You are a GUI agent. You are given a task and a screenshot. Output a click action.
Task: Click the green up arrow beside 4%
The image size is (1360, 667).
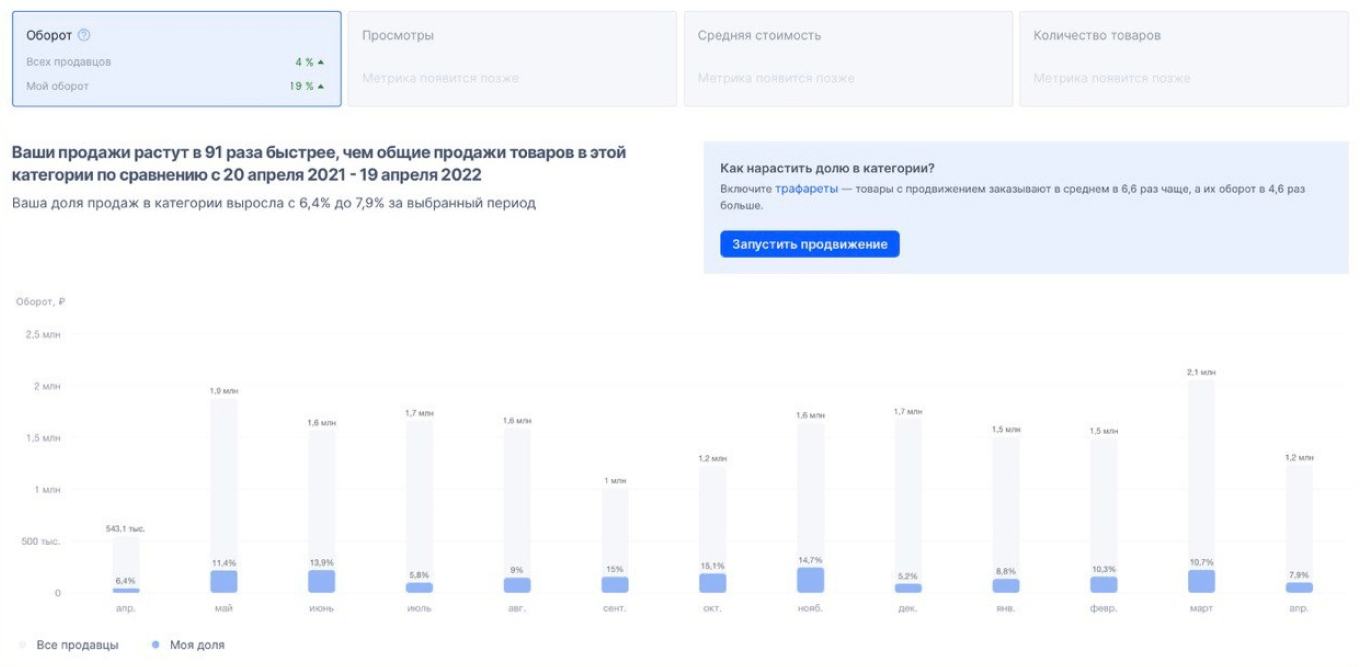[x=321, y=61]
